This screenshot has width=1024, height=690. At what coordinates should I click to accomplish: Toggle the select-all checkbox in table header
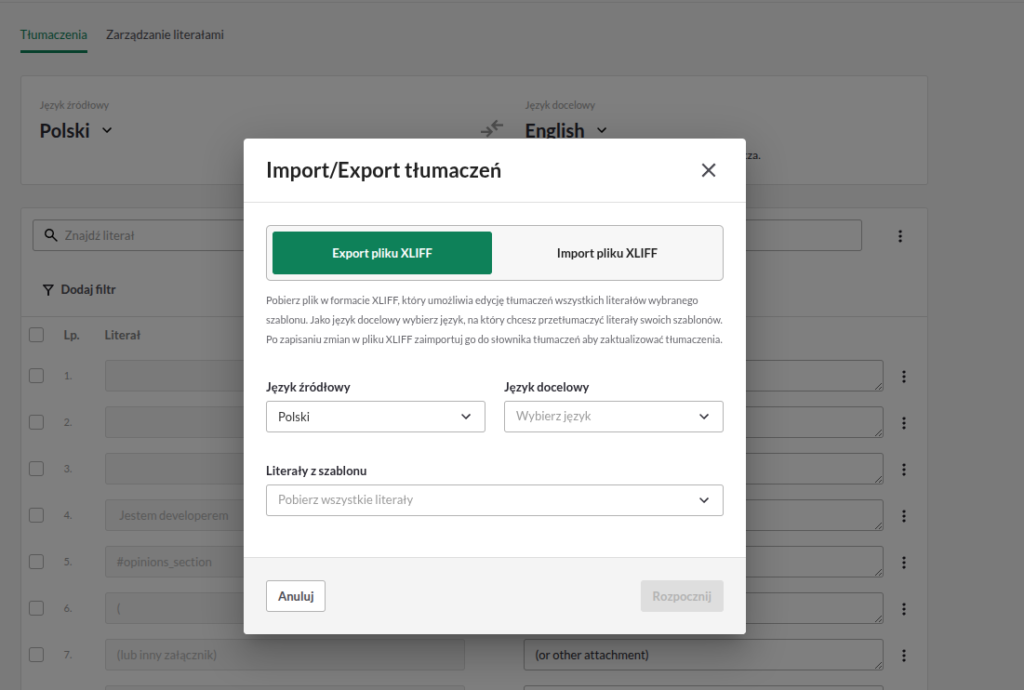[37, 335]
